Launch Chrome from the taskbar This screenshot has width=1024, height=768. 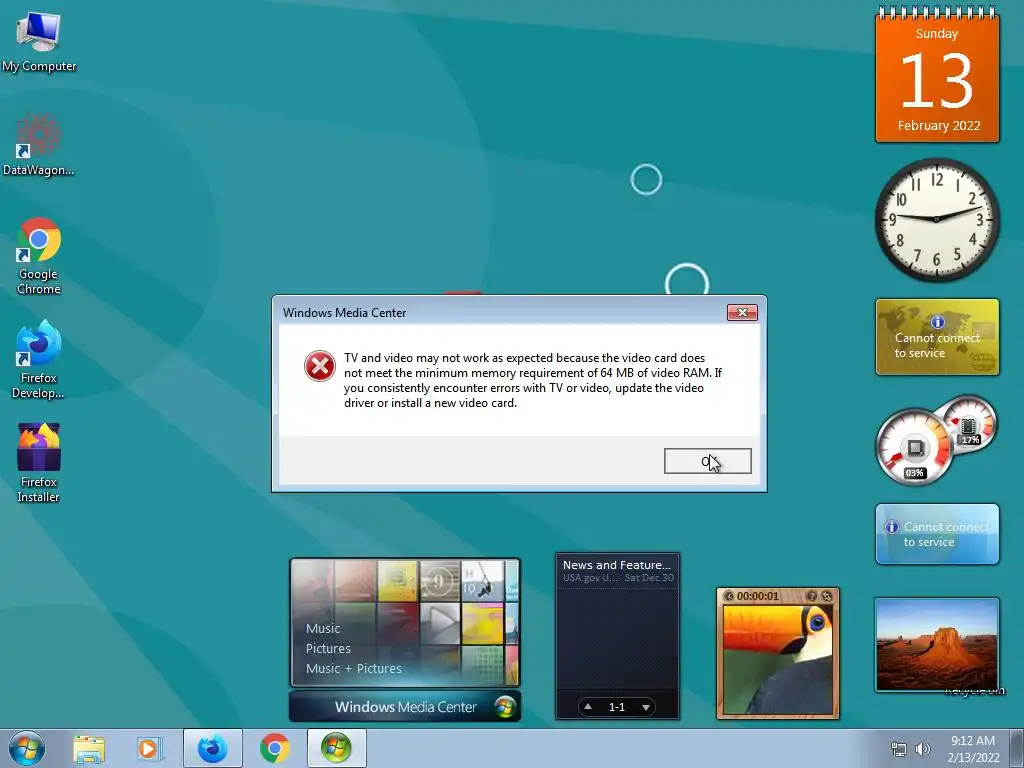coord(275,748)
